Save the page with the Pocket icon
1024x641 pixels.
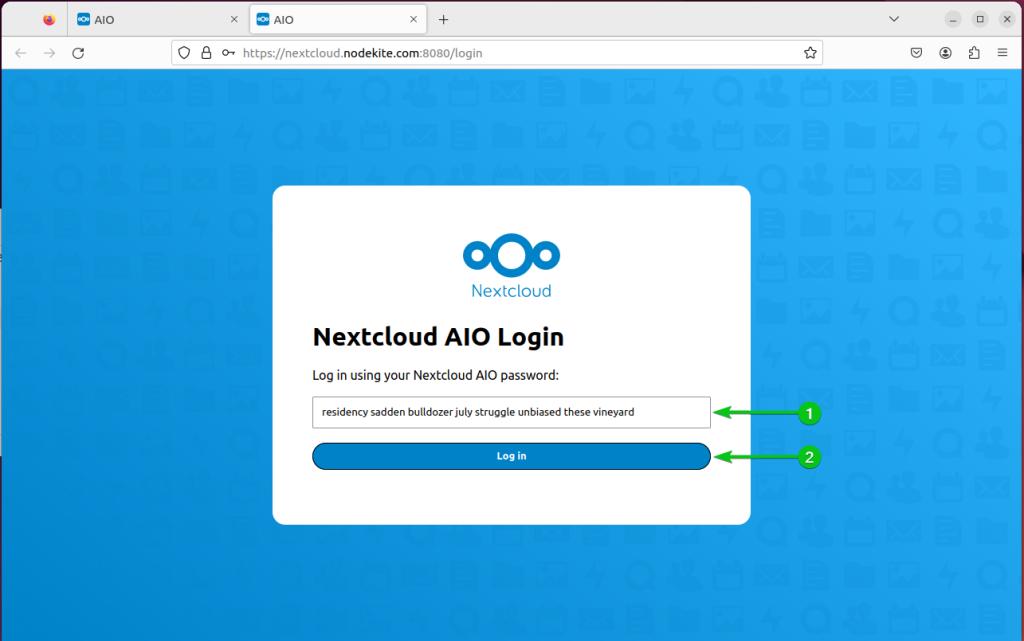[x=916, y=52]
